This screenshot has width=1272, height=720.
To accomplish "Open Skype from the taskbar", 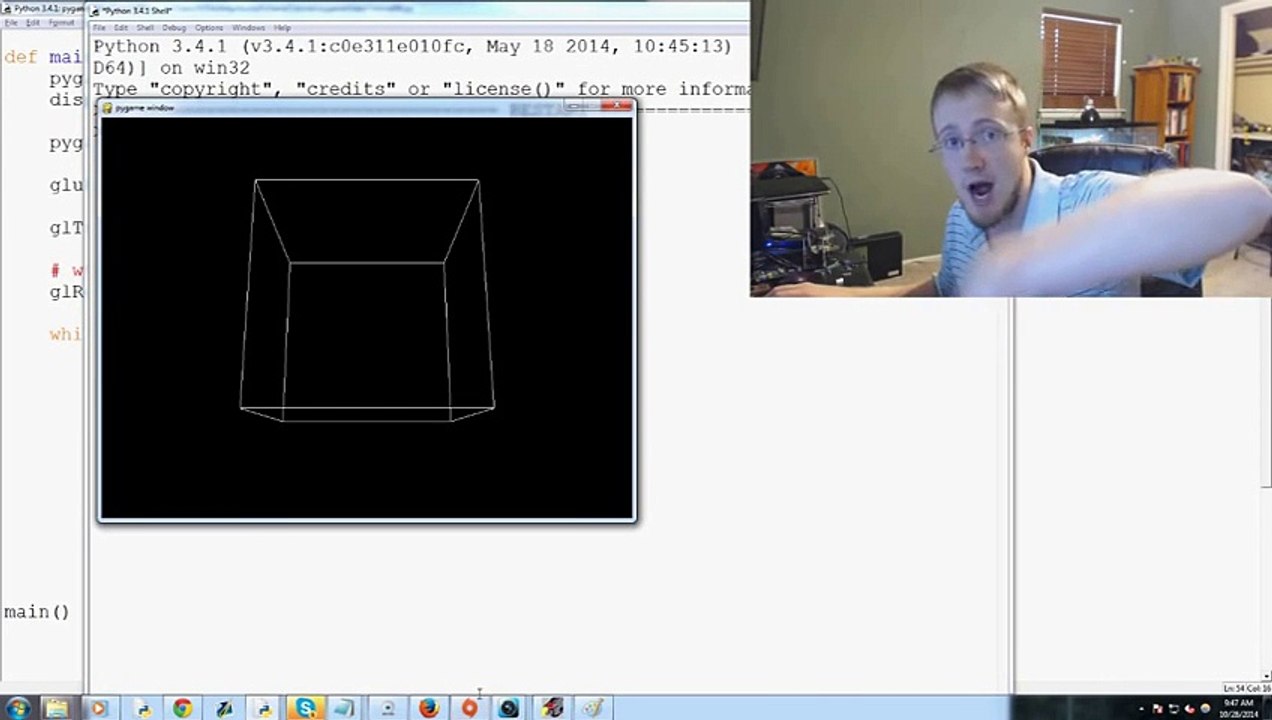I will [305, 708].
